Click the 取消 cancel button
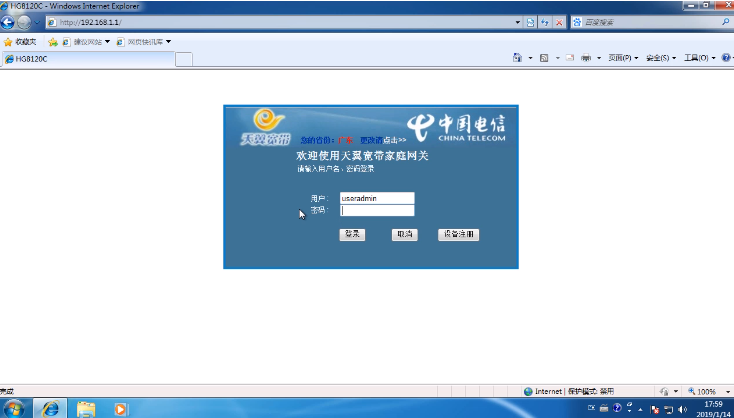The height and width of the screenshot is (418, 734). coord(404,235)
